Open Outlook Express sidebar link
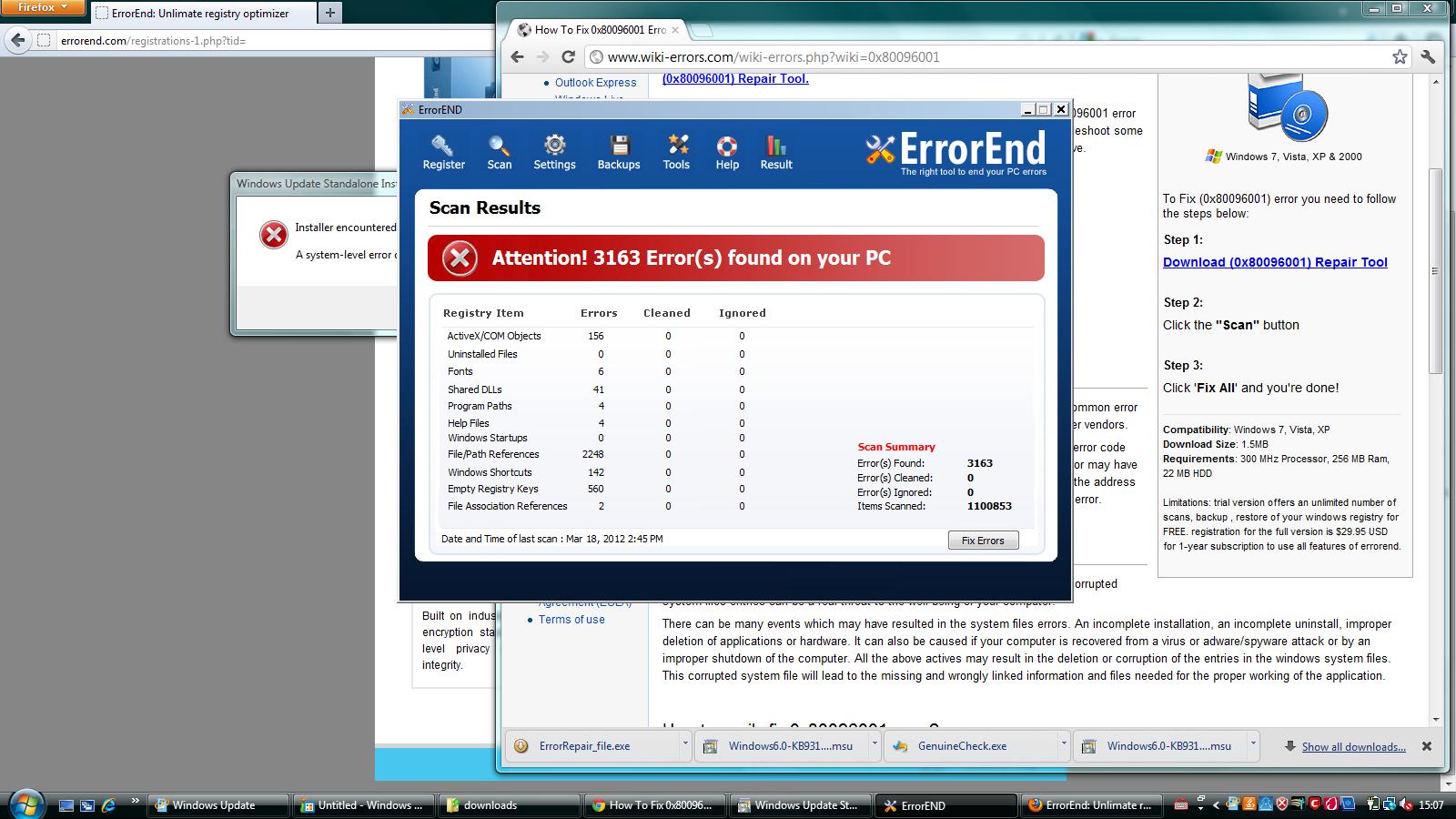 coord(595,82)
